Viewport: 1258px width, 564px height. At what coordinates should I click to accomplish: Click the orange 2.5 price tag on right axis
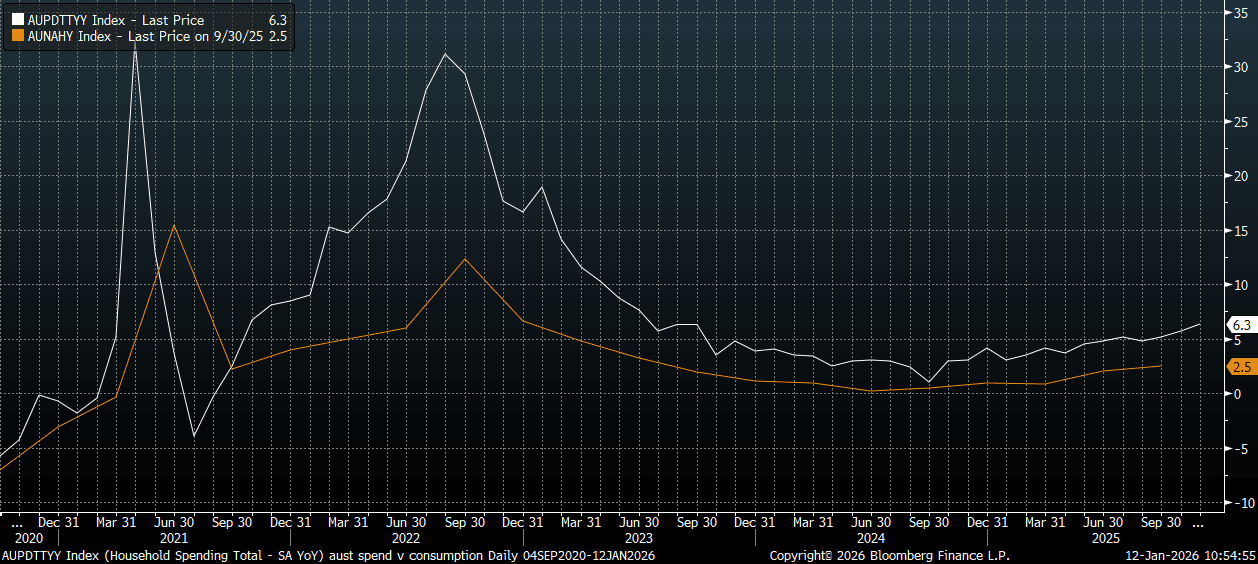click(x=1241, y=367)
